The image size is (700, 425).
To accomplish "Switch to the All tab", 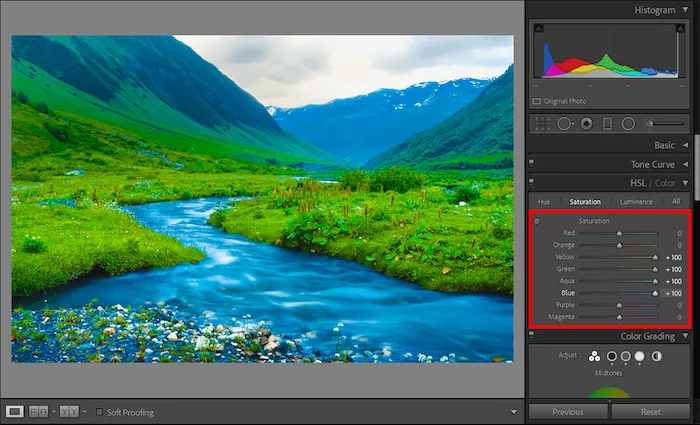I will pos(676,201).
